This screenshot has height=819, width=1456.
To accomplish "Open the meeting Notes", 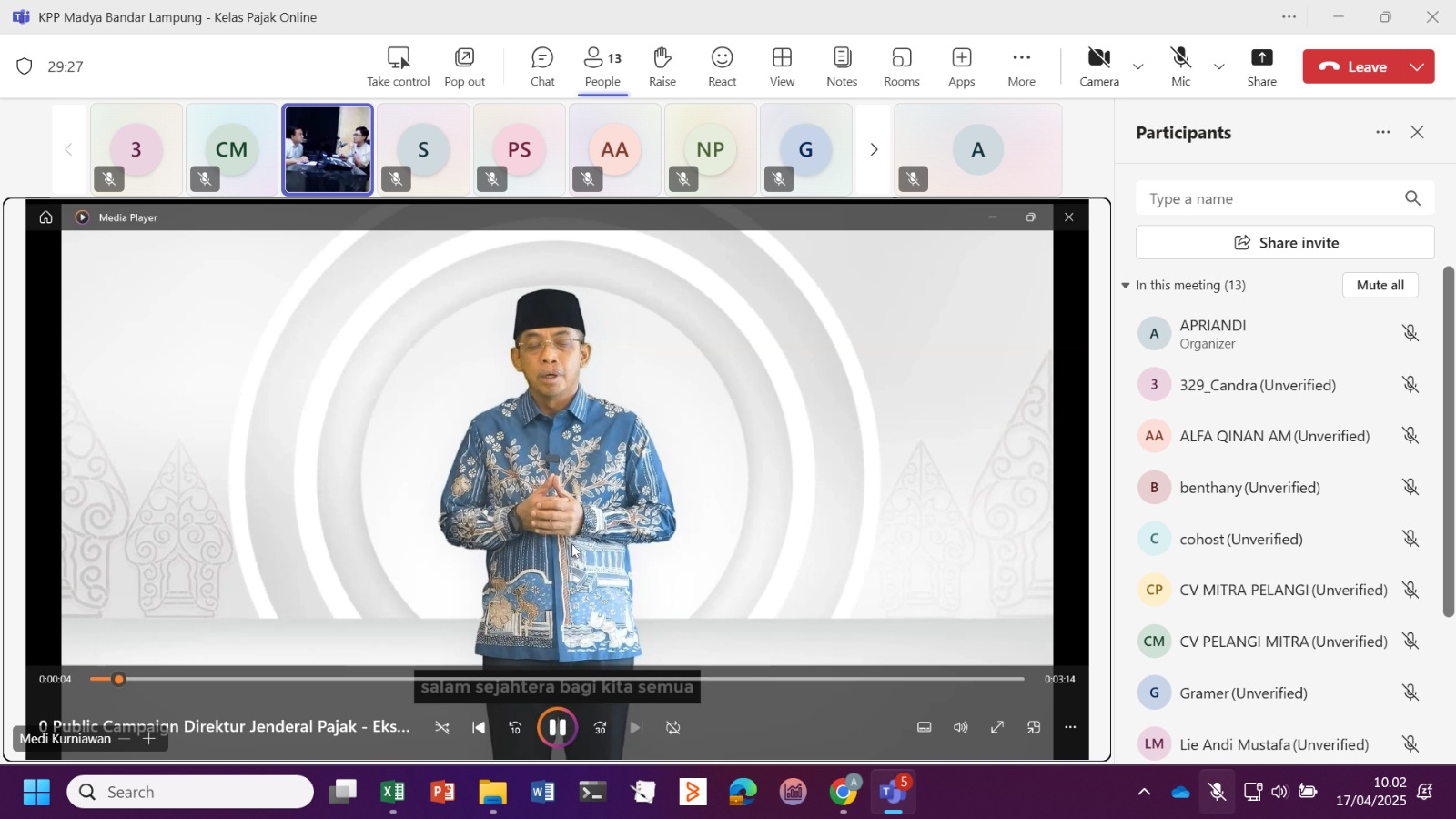I will pos(842,66).
